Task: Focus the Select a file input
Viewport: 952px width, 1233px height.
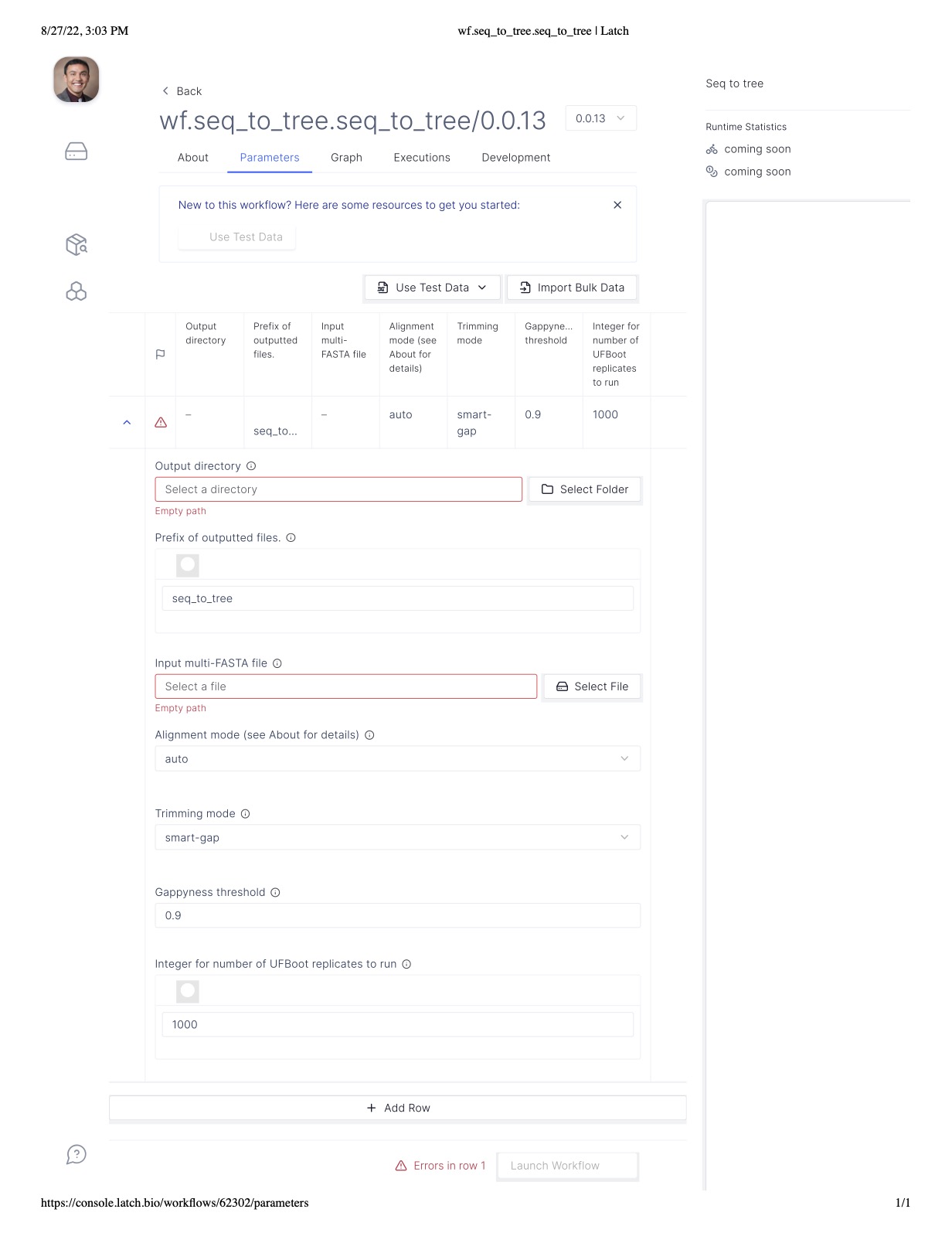Action: (346, 686)
